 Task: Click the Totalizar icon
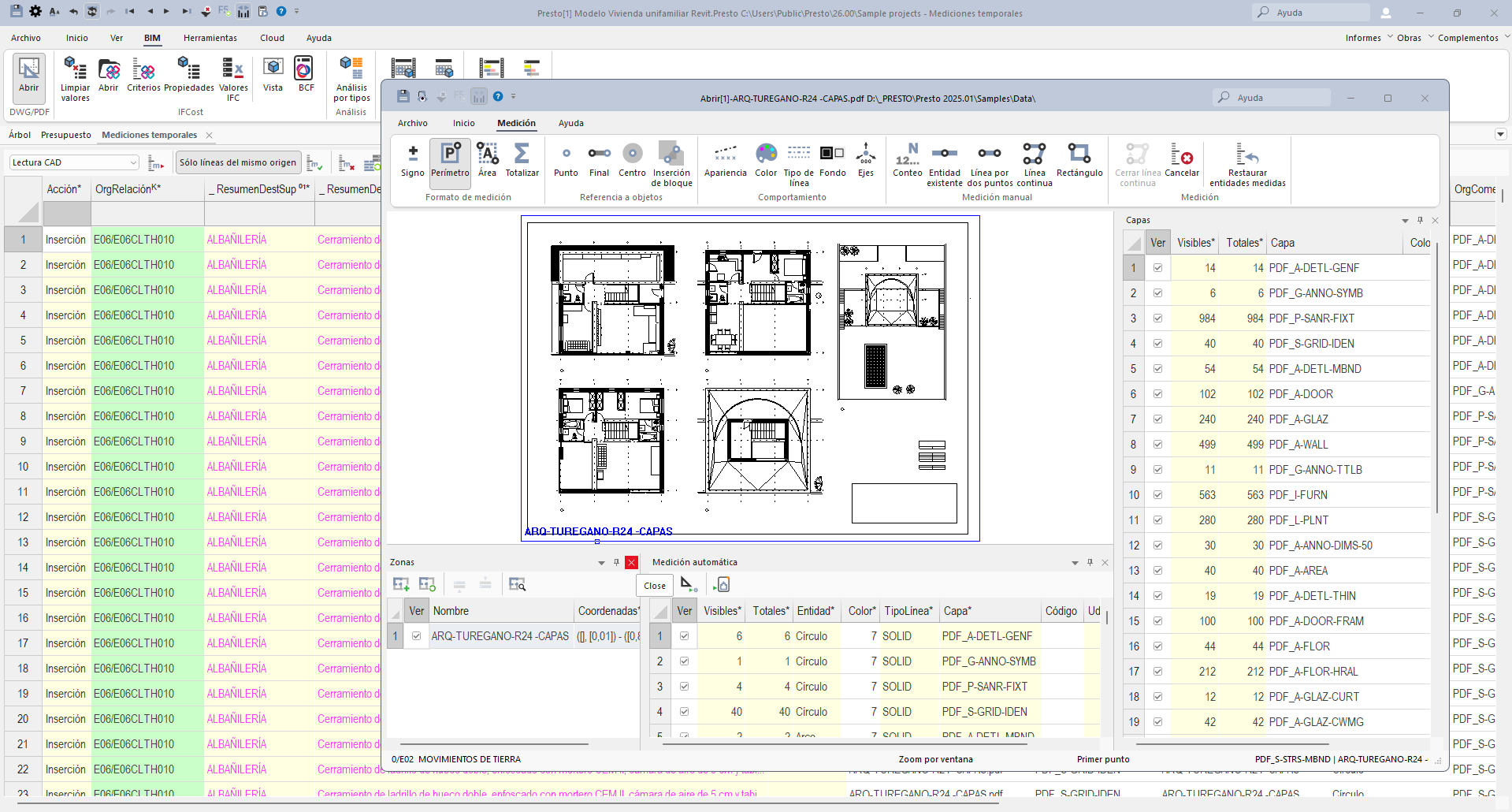(x=522, y=163)
